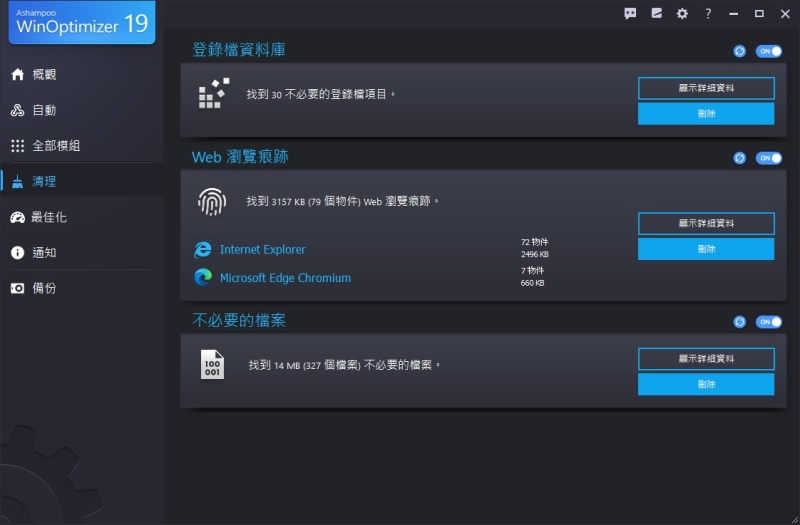Go to 概觀 overview in sidebar
The width and height of the screenshot is (800, 525).
tap(82, 74)
